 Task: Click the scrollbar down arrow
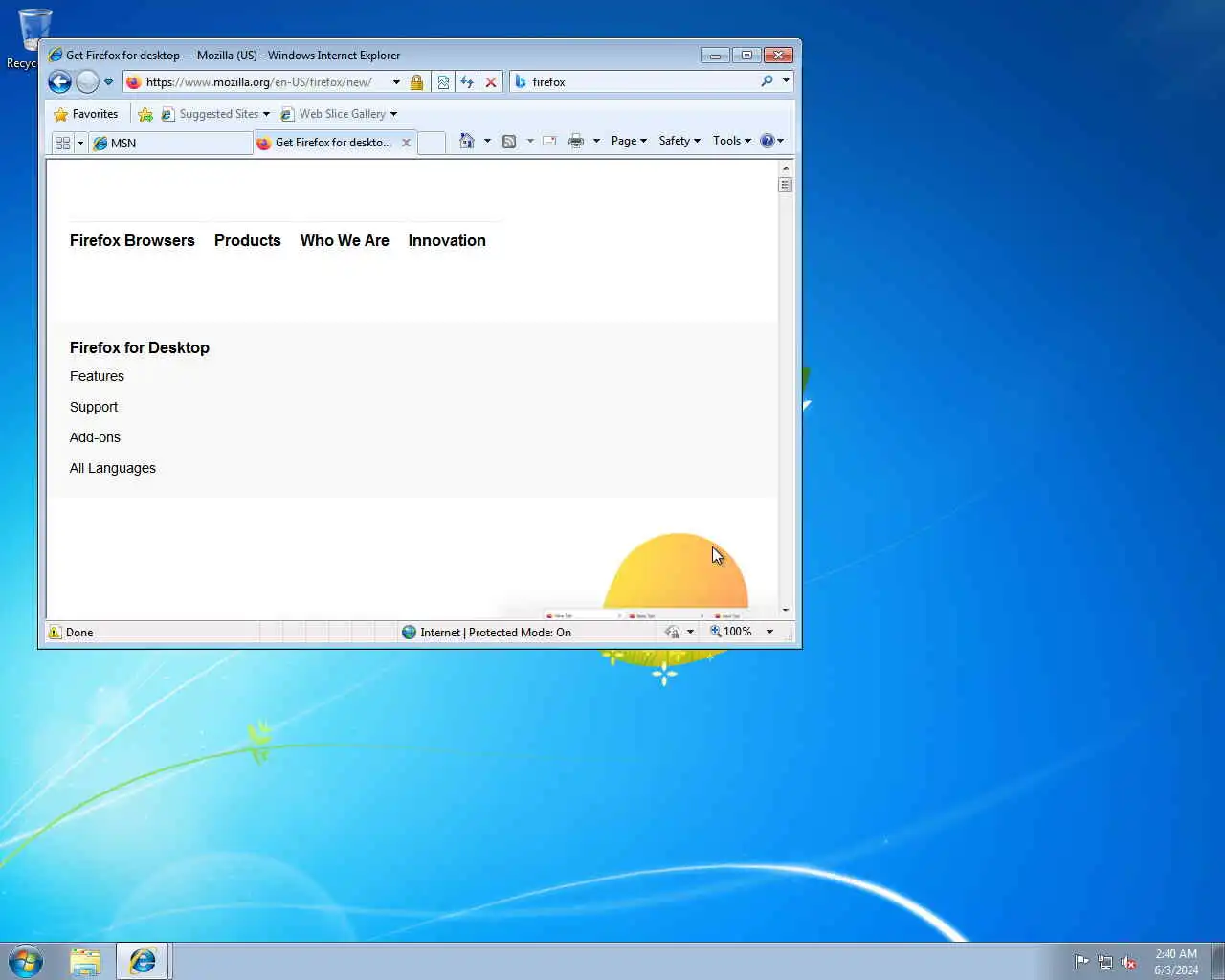(x=786, y=610)
